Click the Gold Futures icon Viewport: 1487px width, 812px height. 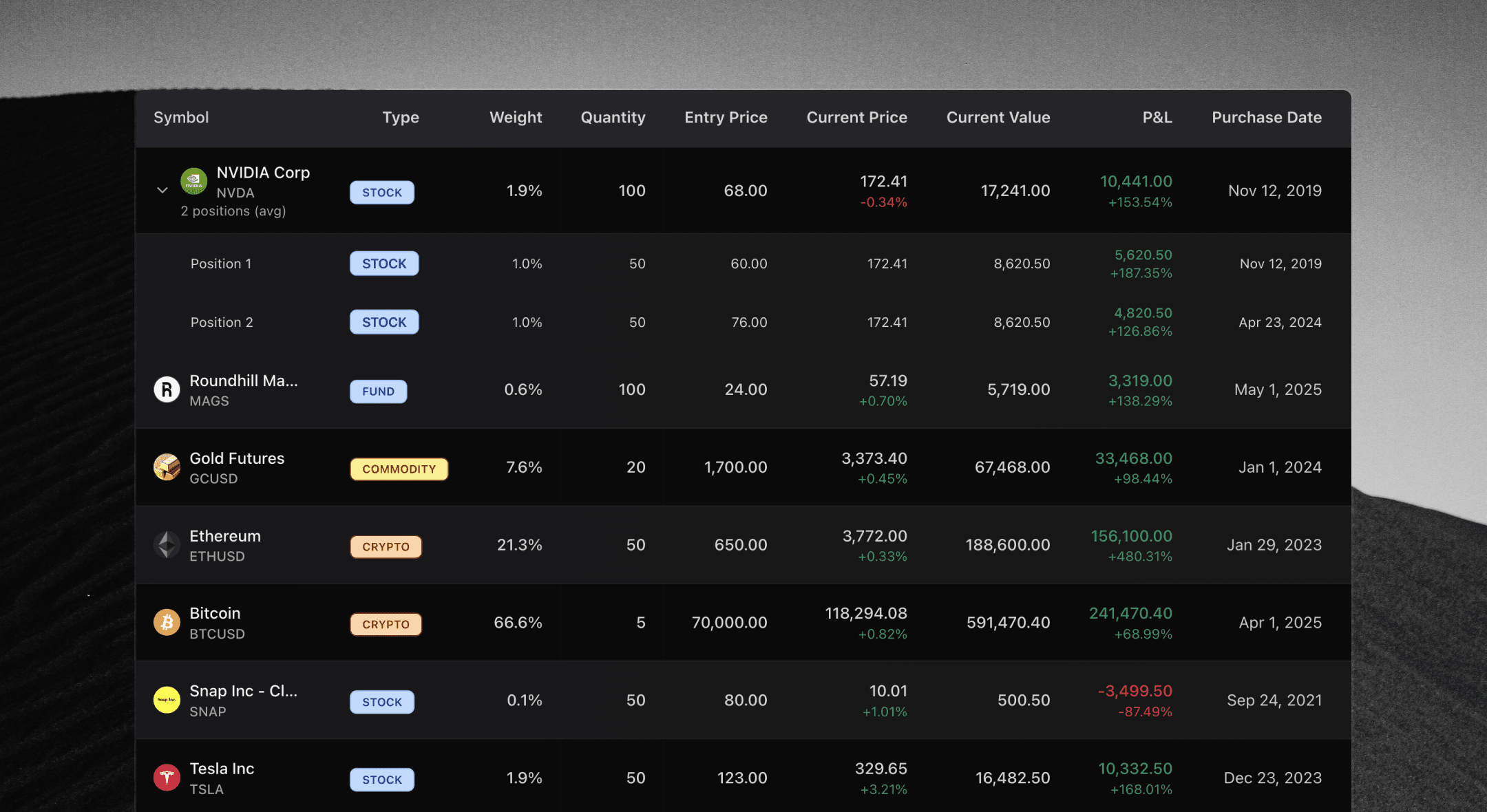coord(167,467)
